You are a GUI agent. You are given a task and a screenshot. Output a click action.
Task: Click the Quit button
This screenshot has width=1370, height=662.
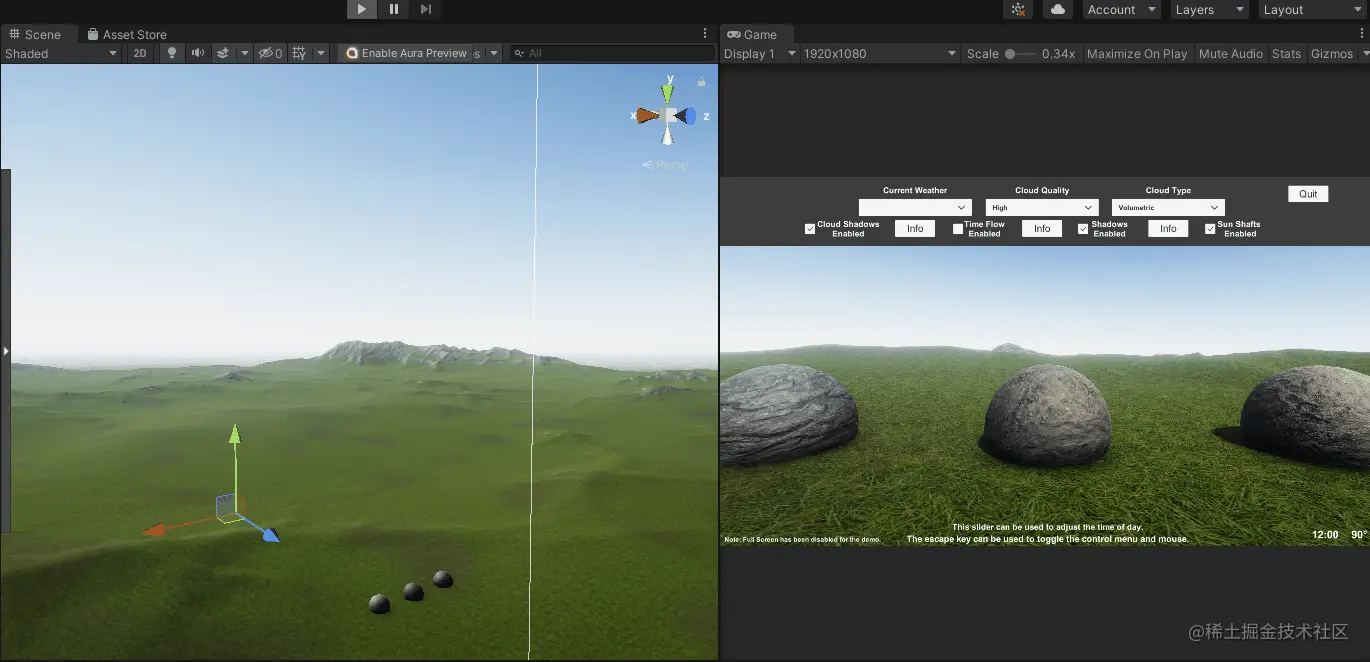point(1308,194)
